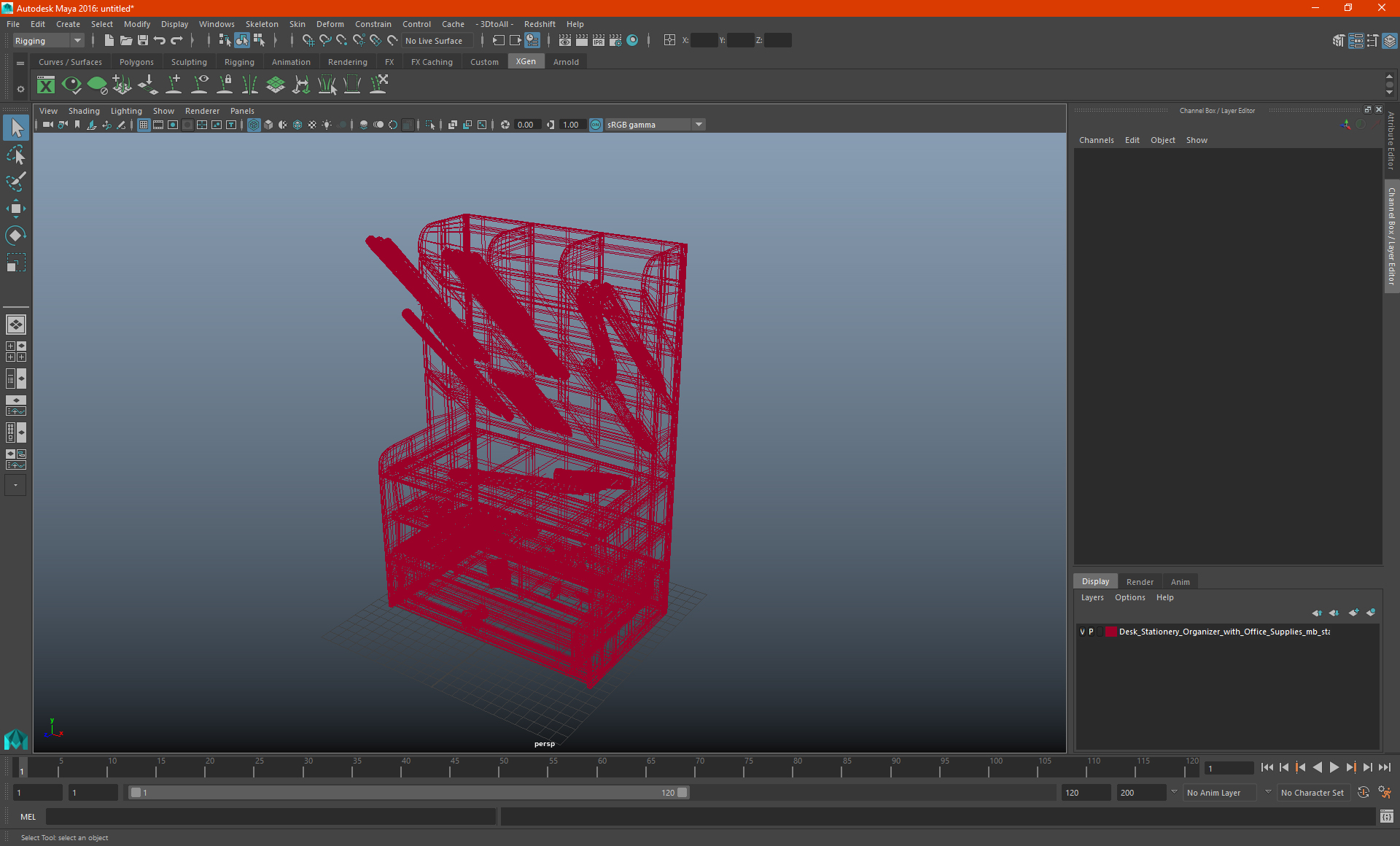Toggle layer visibility V box
The height and width of the screenshot is (846, 1400).
[x=1082, y=632]
